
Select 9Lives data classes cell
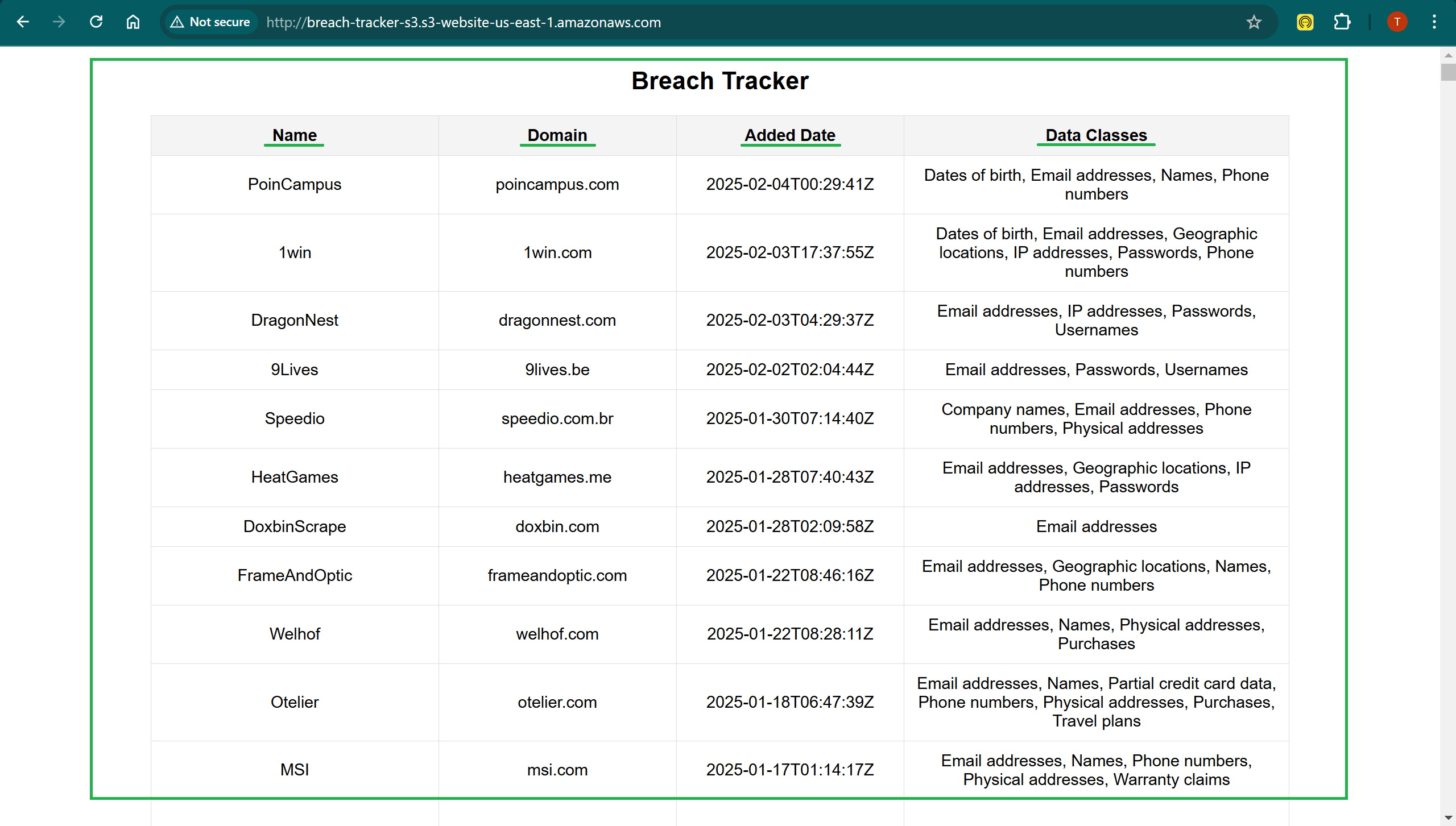coord(1096,370)
